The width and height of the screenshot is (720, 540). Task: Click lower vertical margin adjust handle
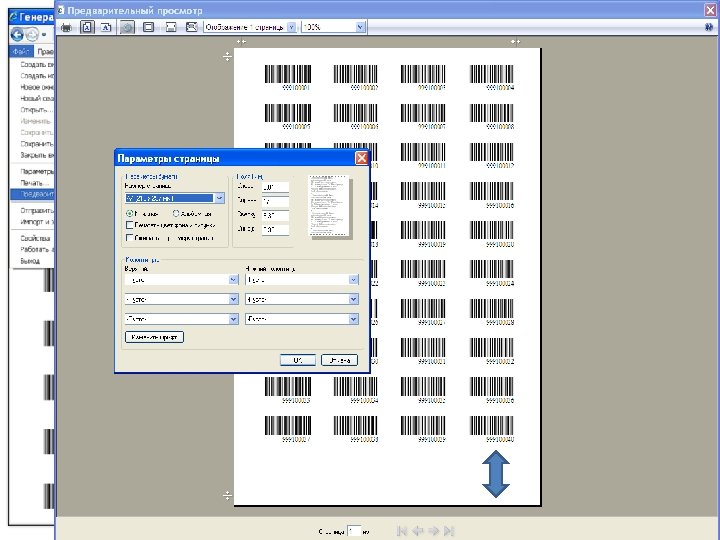click(227, 496)
